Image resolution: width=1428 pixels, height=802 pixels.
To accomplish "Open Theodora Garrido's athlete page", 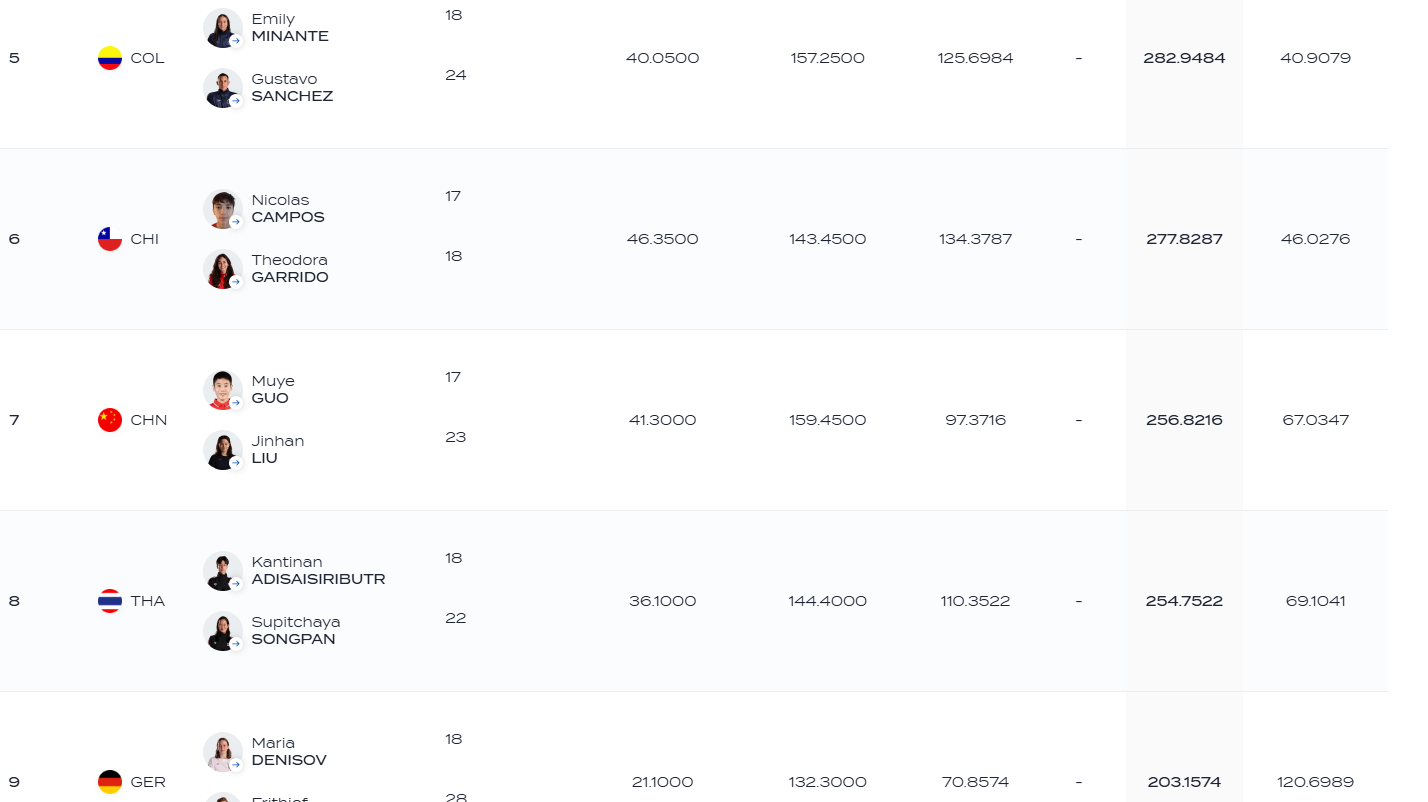I will point(290,269).
